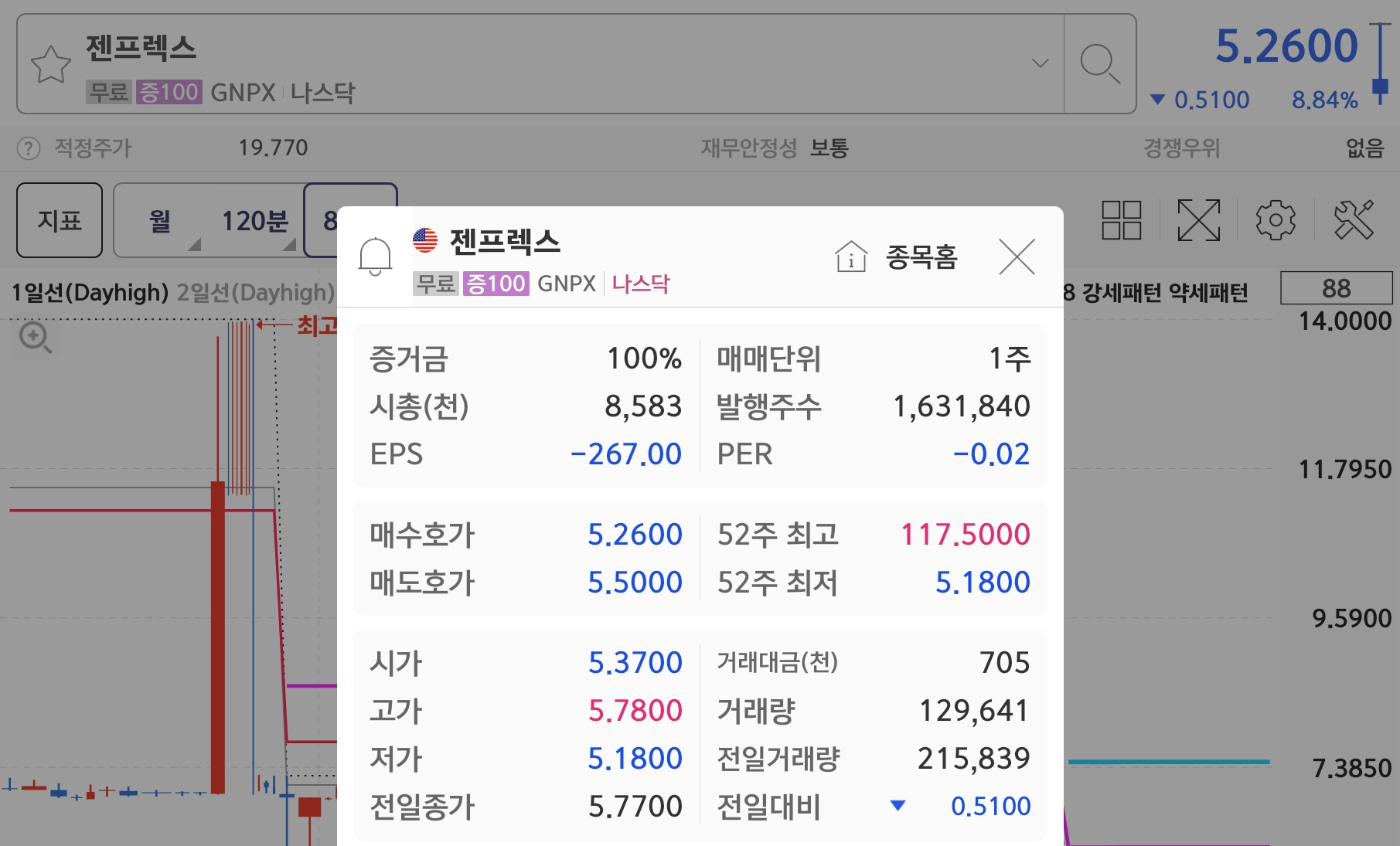Click 거래량 value 129,641

973,710
